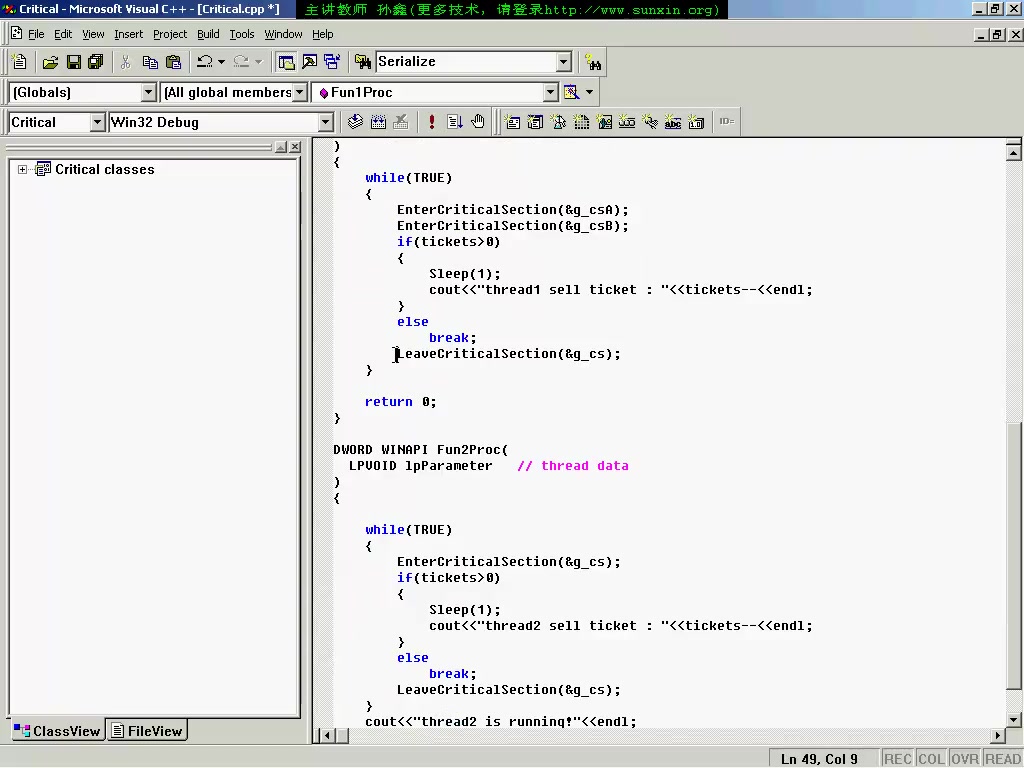The height and width of the screenshot is (768, 1024).
Task: Cut the selected code
Action: 123,61
